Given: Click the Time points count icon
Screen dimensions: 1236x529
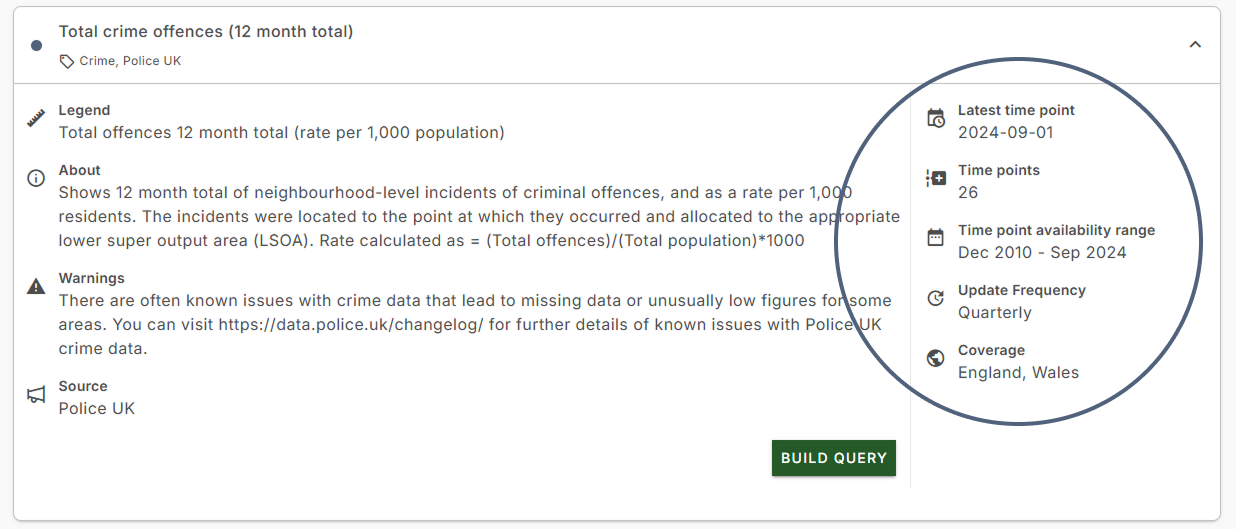Looking at the screenshot, I should [x=936, y=179].
